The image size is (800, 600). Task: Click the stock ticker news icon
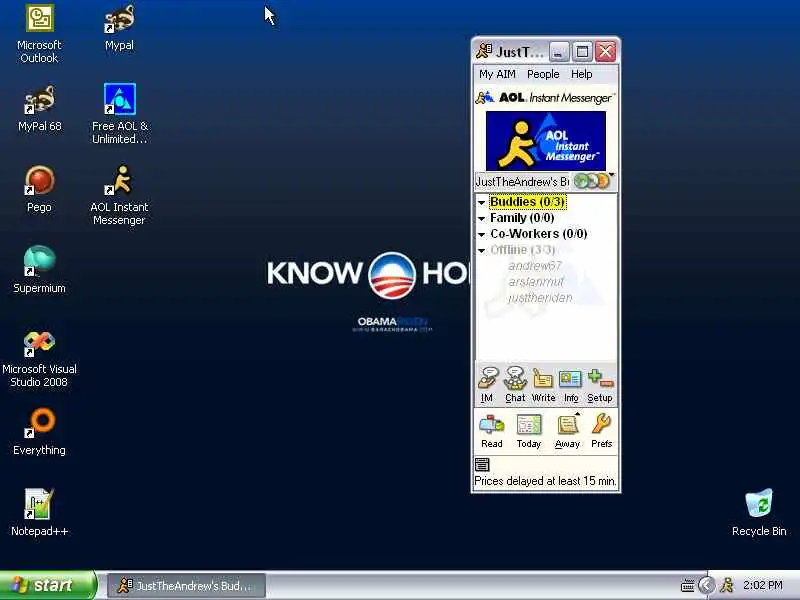coord(482,464)
